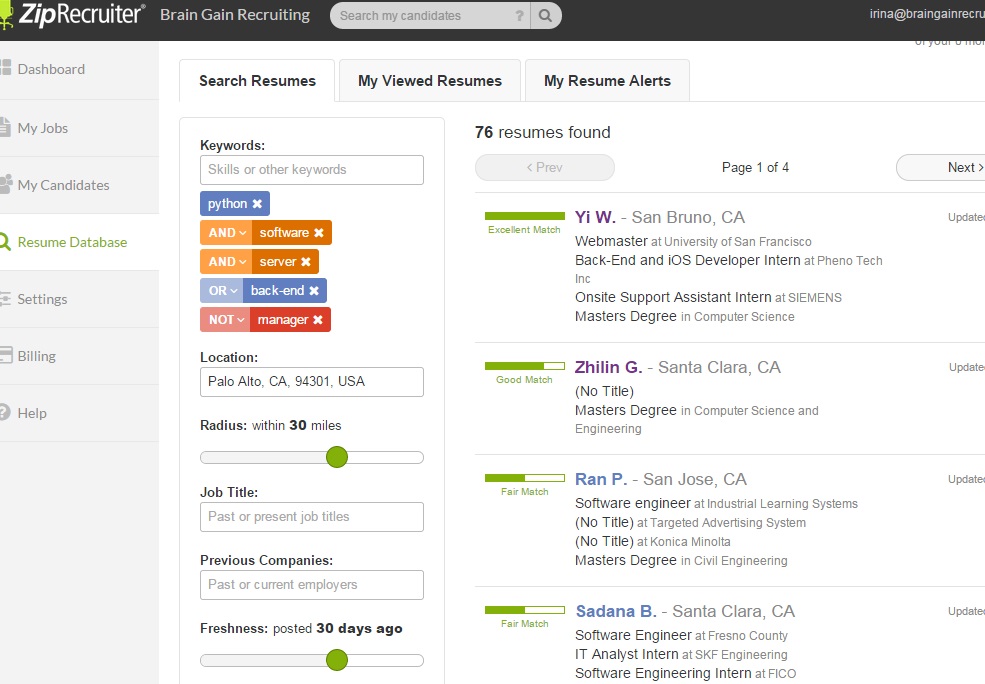Open the Resume Database sidebar item

pyautogui.click(x=72, y=242)
